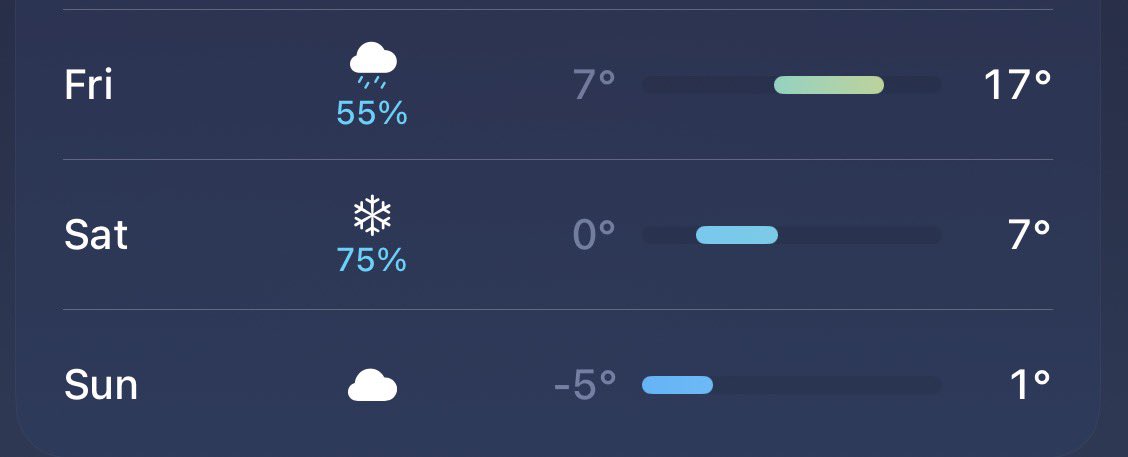Image resolution: width=1128 pixels, height=457 pixels.
Task: Click Friday's green temperature range bar
Action: (x=829, y=85)
